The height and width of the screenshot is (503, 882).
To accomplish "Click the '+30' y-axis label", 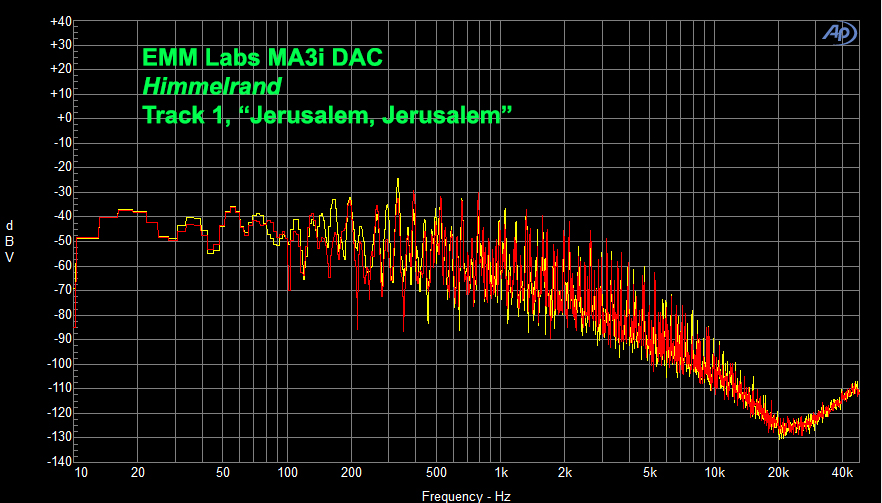I will pos(61,44).
